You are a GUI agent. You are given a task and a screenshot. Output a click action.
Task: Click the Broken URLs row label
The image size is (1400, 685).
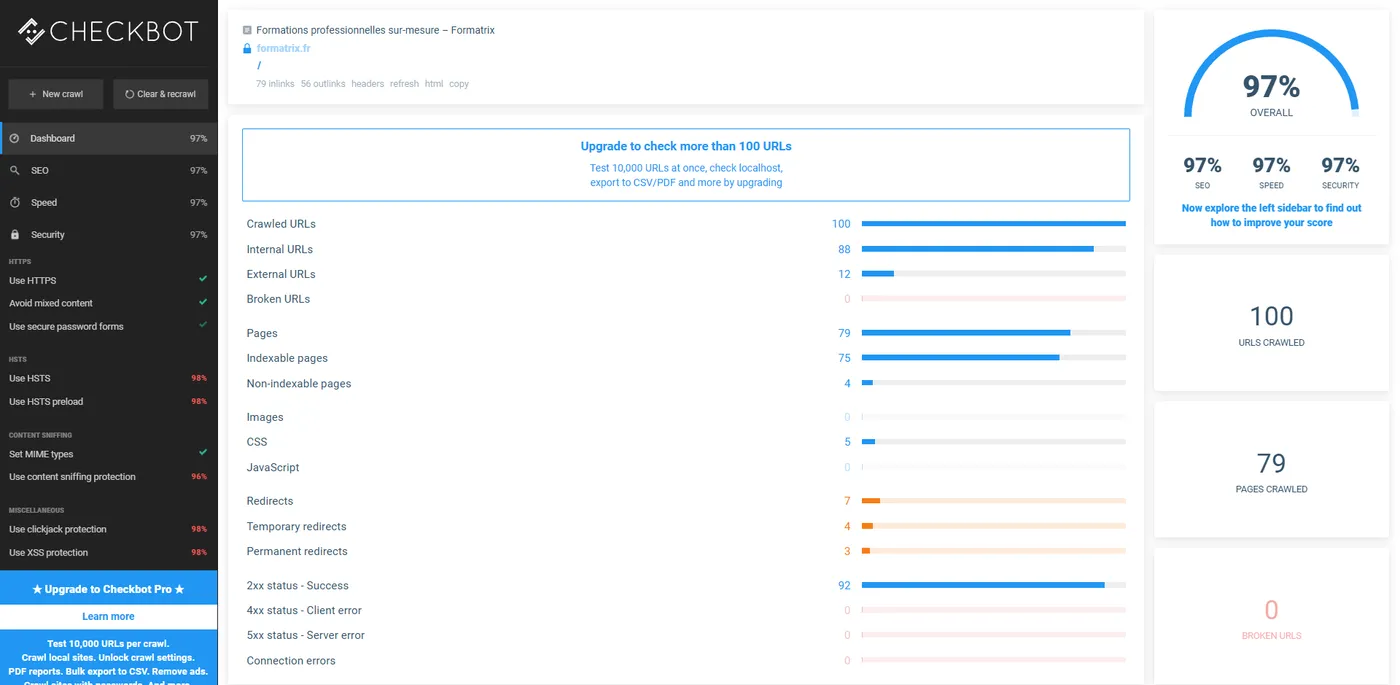278,299
